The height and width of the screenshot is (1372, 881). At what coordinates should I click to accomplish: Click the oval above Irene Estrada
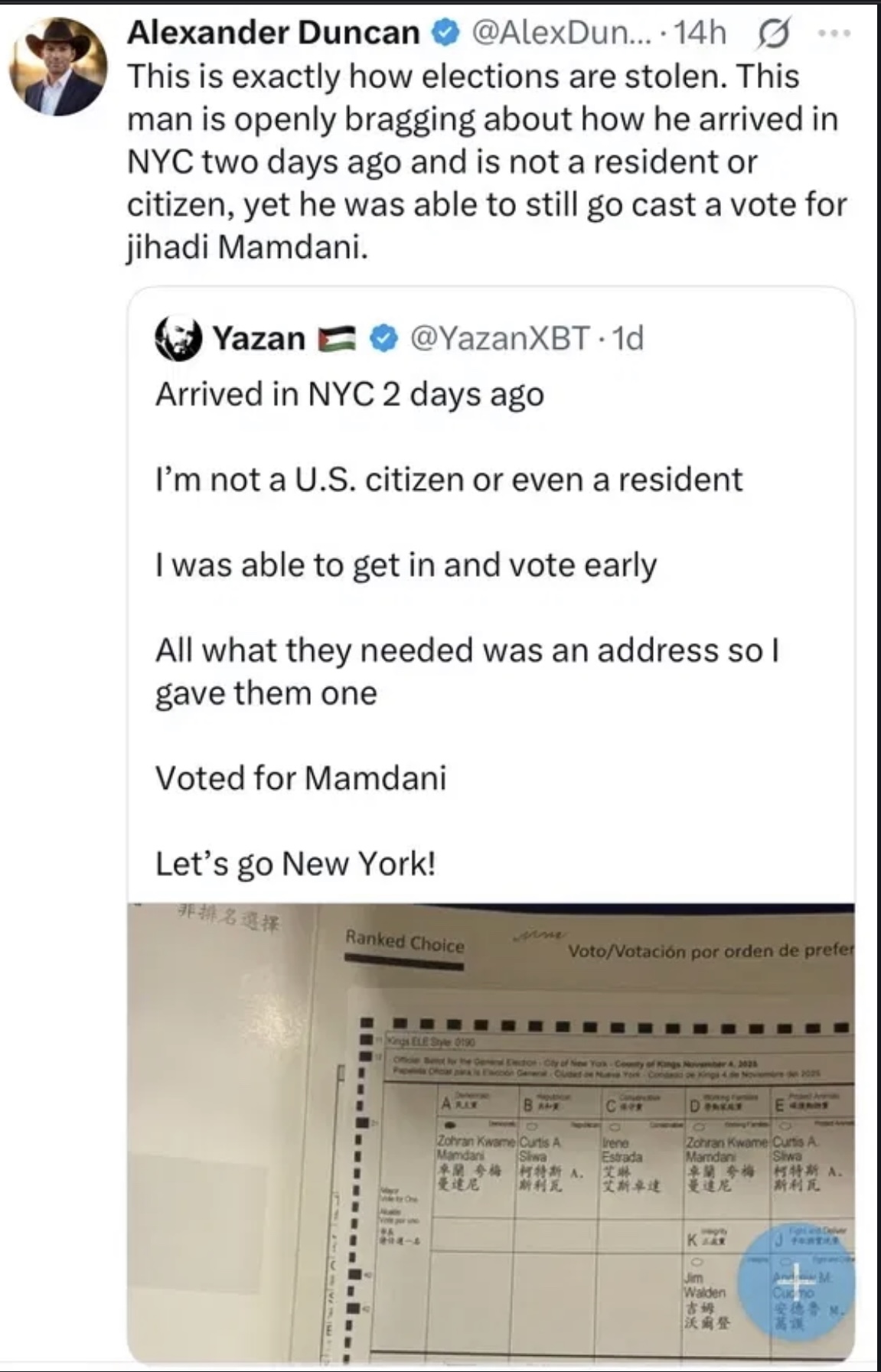615,1126
